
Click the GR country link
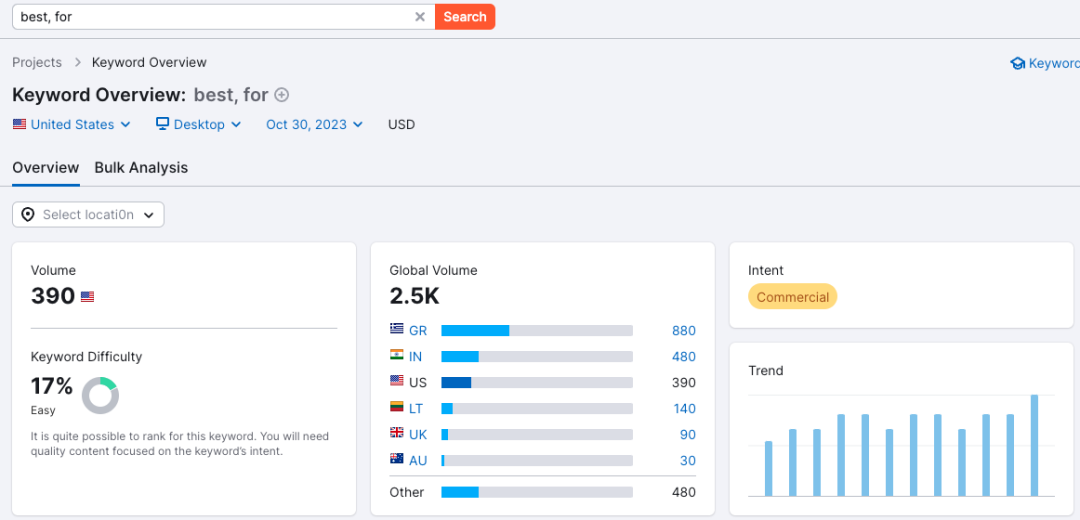tap(417, 331)
